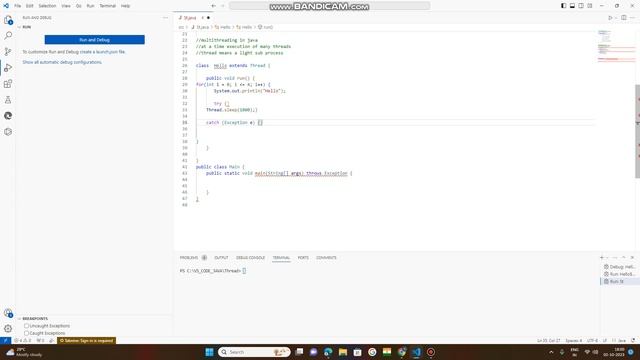Open the View menu
This screenshot has height=360, width=640.
pyautogui.click(x=66, y=6)
